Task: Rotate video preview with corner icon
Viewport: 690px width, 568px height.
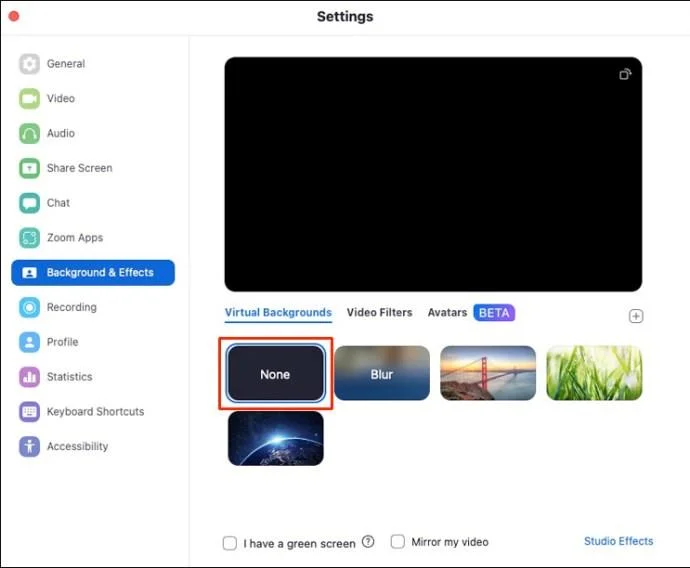Action: point(625,74)
